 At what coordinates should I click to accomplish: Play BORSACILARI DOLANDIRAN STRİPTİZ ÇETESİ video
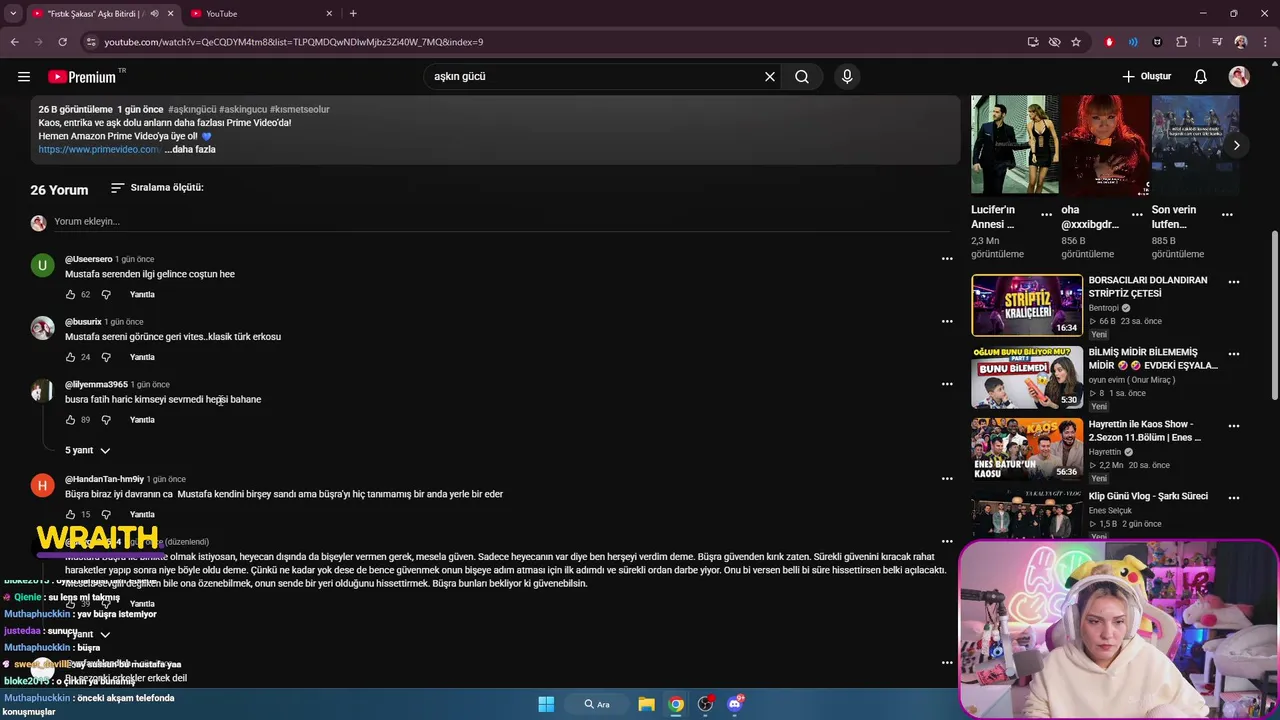1027,305
